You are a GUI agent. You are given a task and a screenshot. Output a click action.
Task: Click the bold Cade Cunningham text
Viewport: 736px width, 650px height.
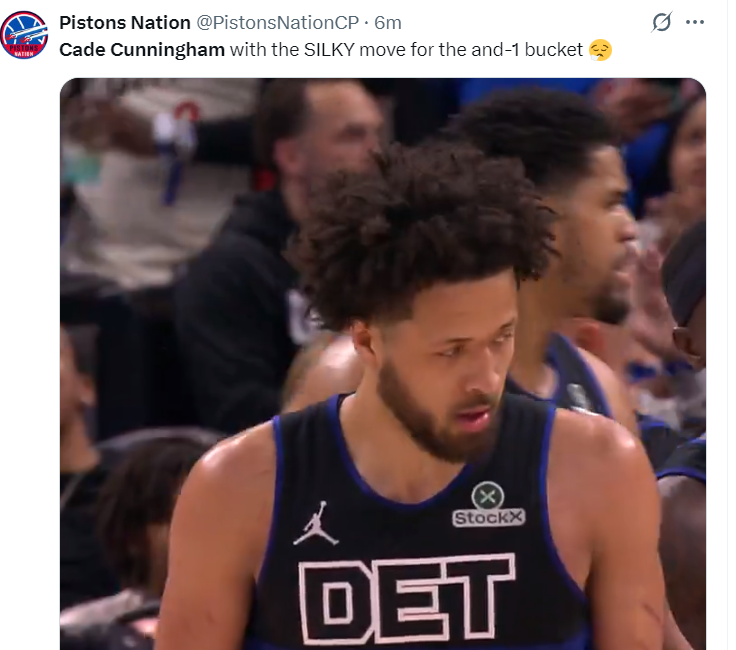click(x=142, y=50)
